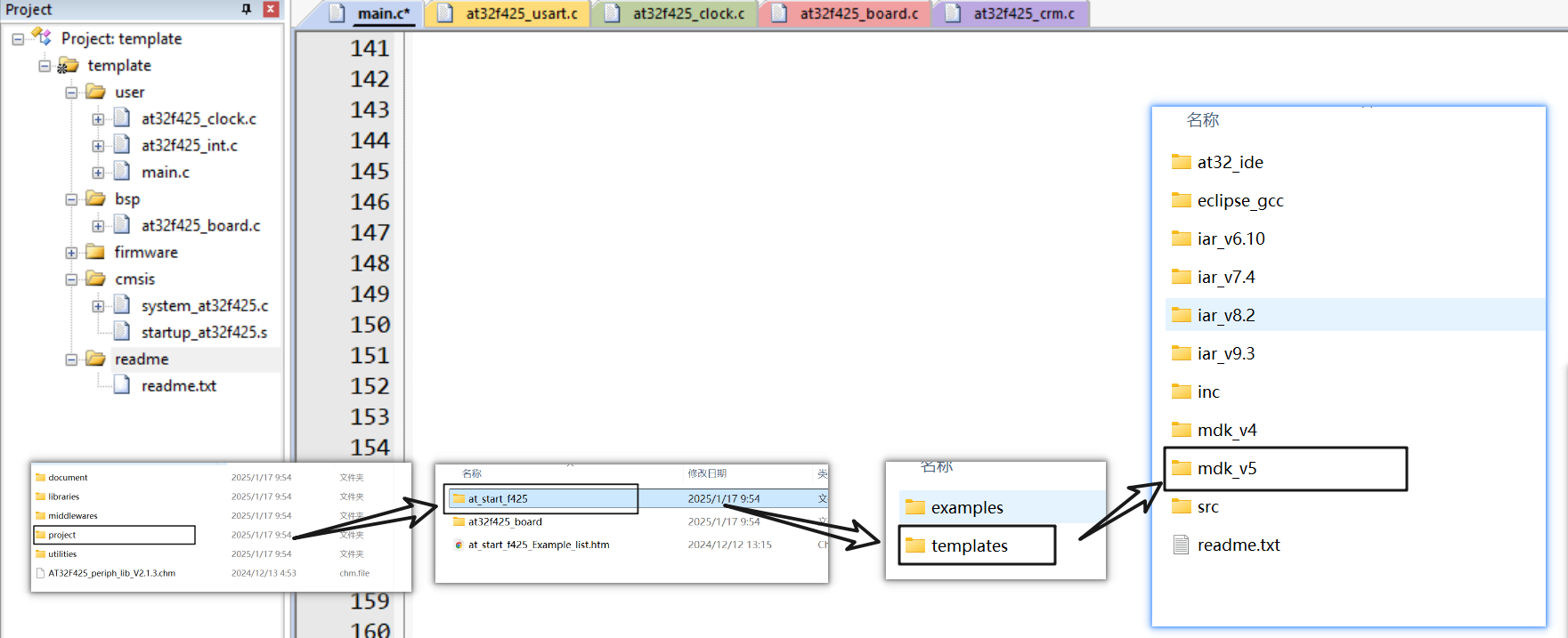1568x638 pixels.
Task: Expand the firmware group
Action: click(71, 253)
